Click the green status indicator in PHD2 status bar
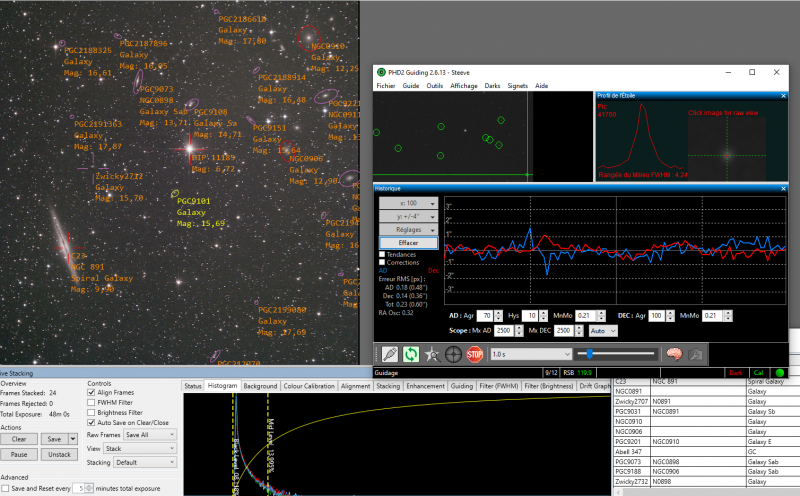Image resolution: width=800 pixels, height=496 pixels. pos(780,373)
